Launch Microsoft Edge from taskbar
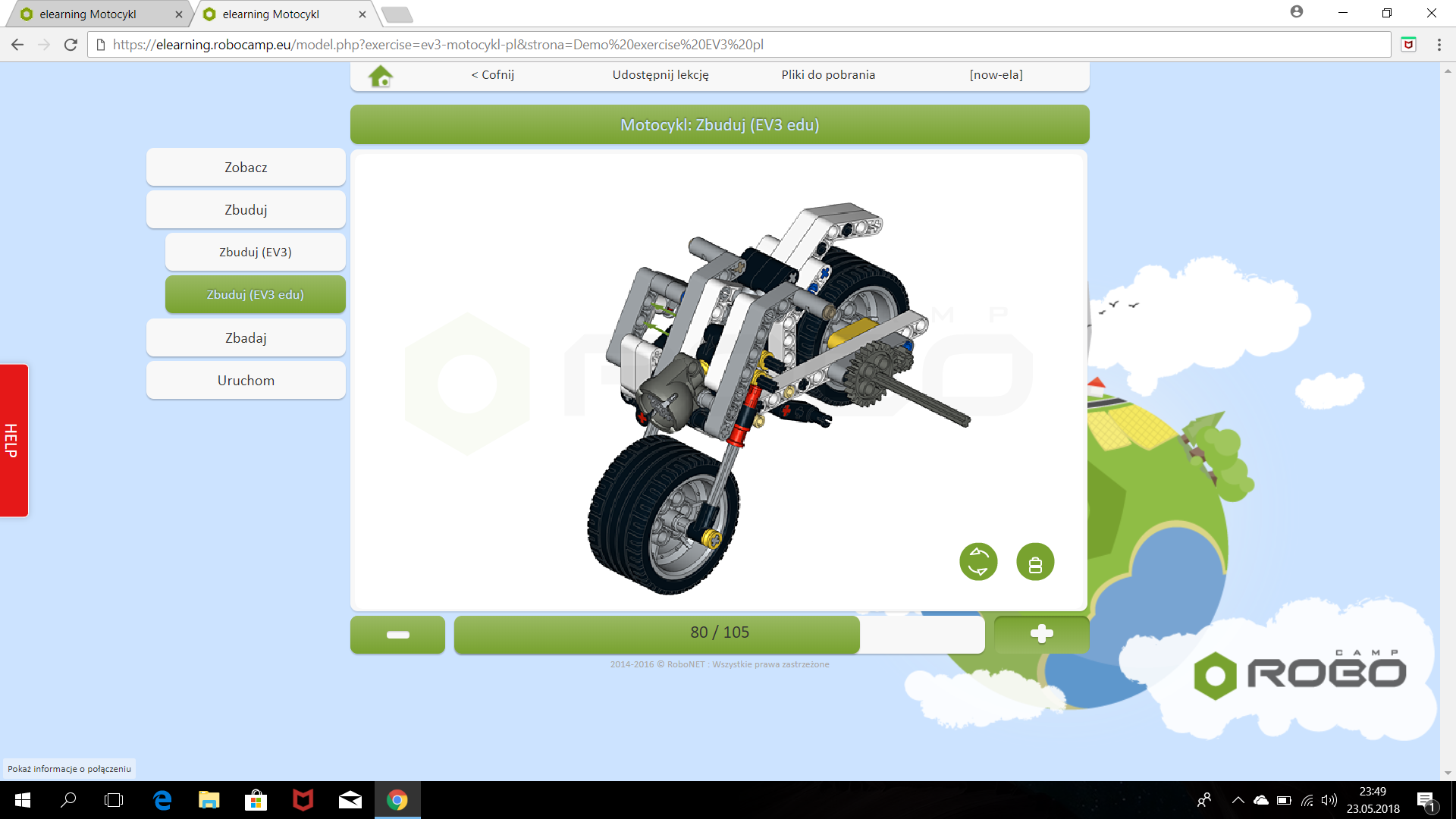Screen dimensions: 1456x819 (162, 800)
